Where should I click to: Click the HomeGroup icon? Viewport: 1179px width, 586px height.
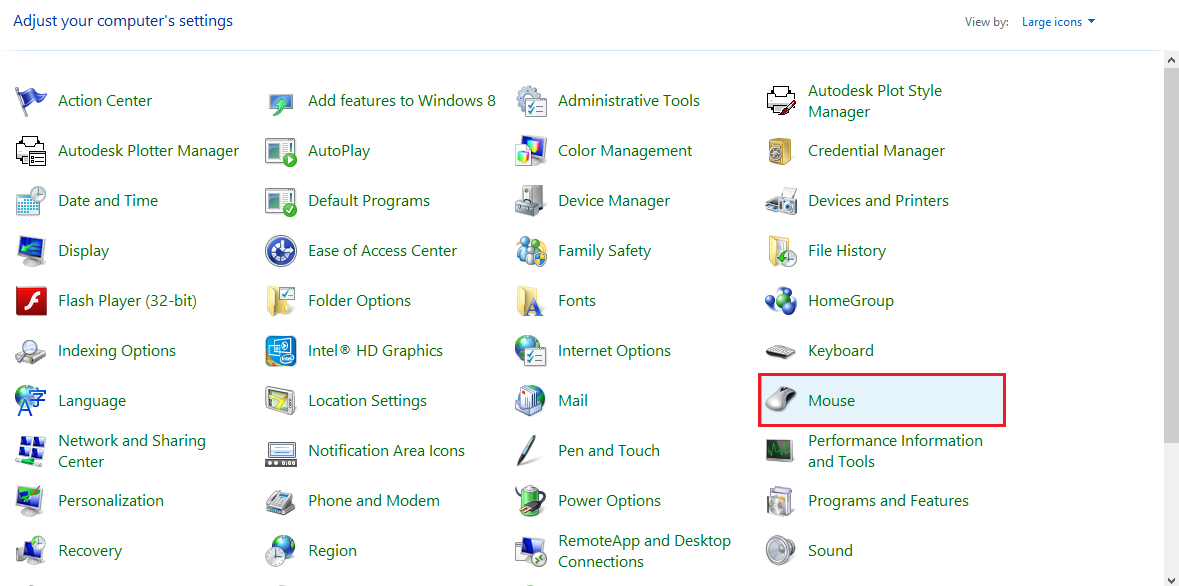[780, 301]
